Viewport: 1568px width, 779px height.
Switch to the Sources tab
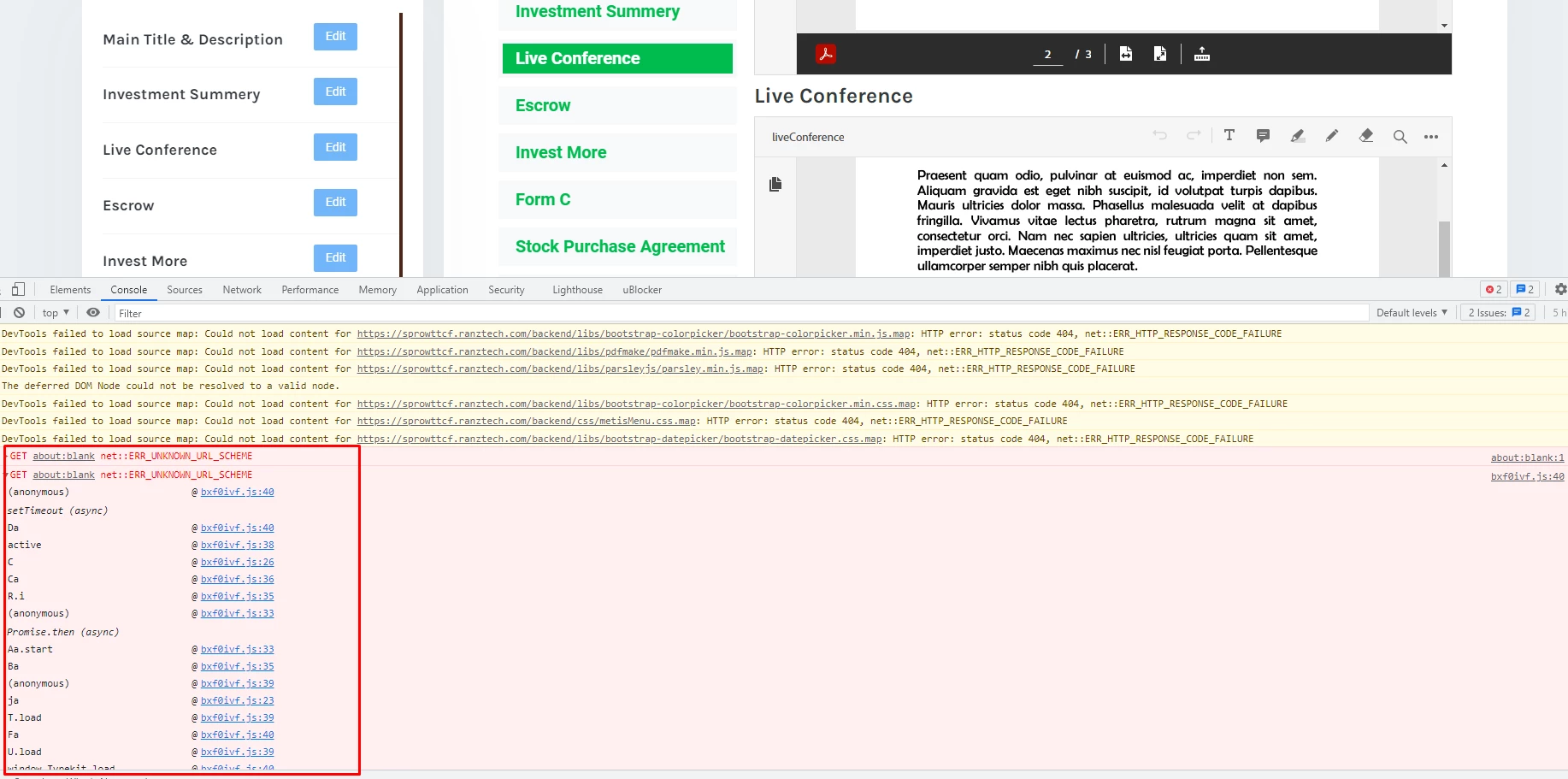pos(185,290)
